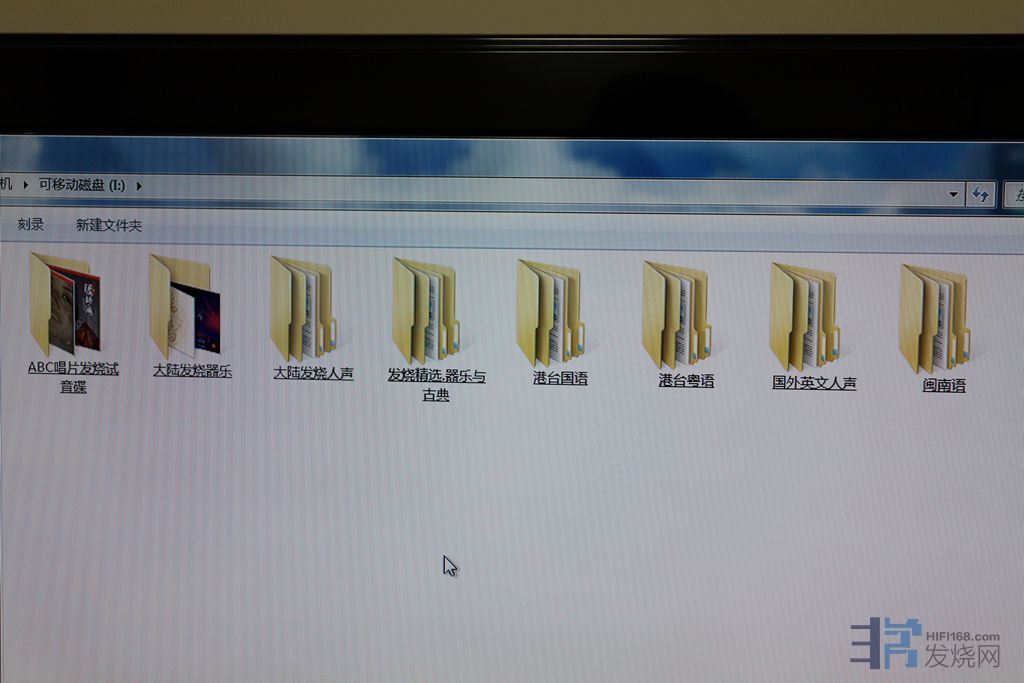Viewport: 1024px width, 683px height.
Task: Open the address bar history dropdown arrow
Action: tap(953, 194)
